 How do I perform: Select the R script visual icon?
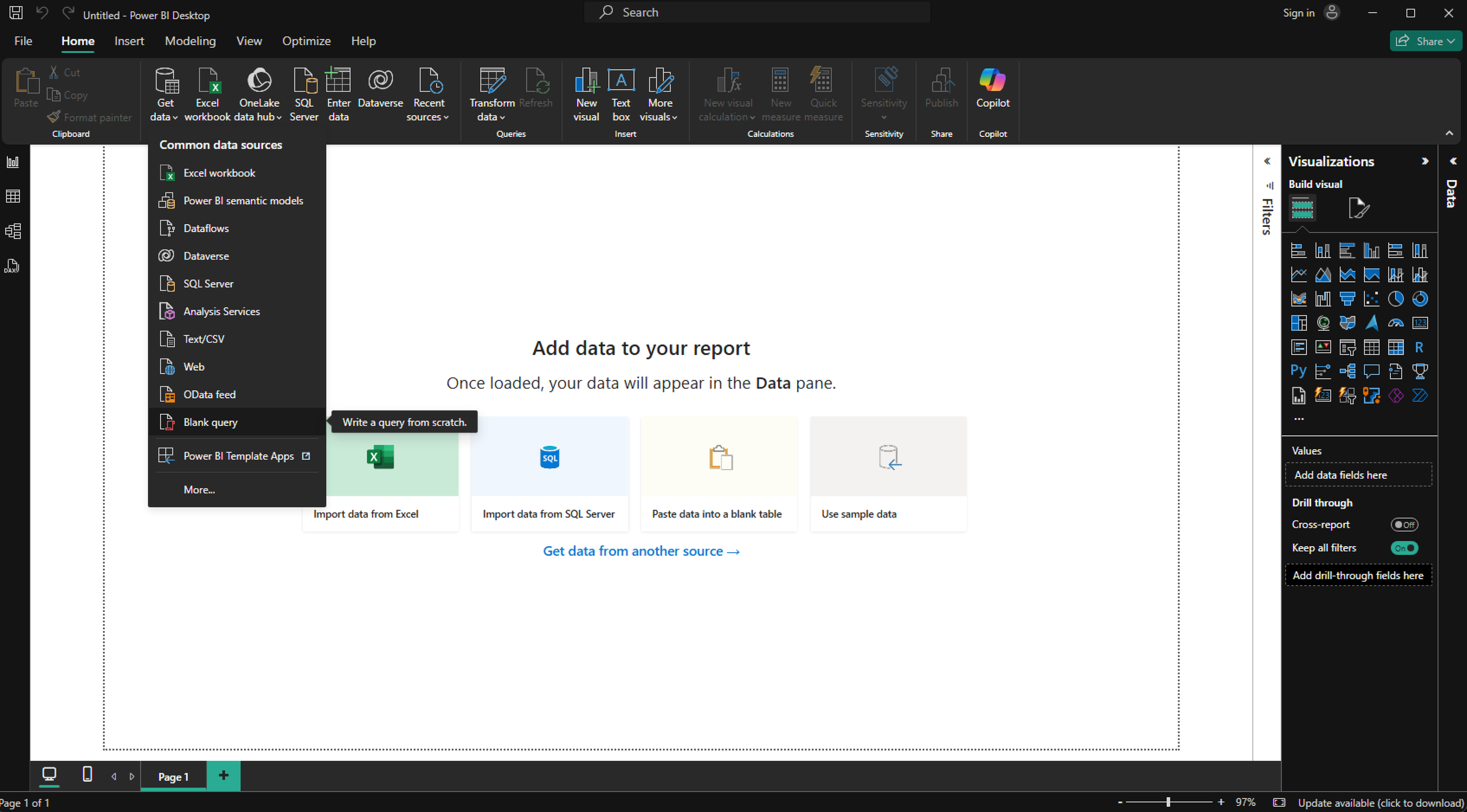coord(1419,347)
